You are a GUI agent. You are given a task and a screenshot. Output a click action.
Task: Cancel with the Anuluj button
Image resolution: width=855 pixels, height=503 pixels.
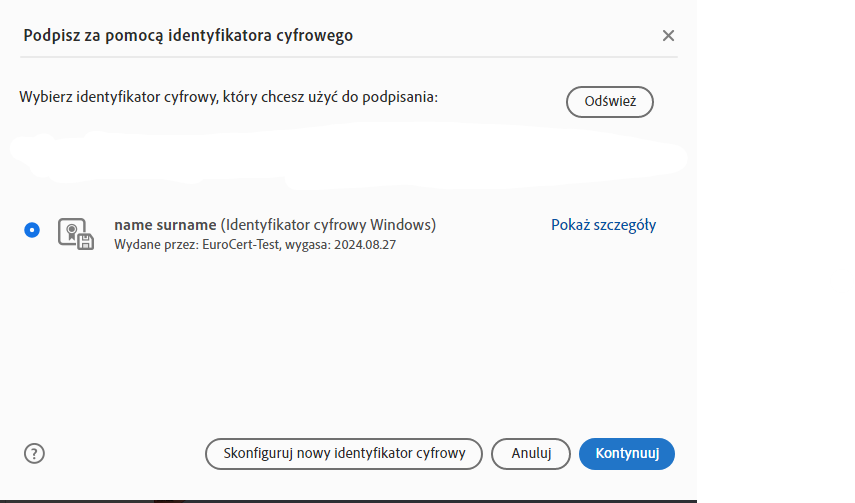[x=531, y=453]
